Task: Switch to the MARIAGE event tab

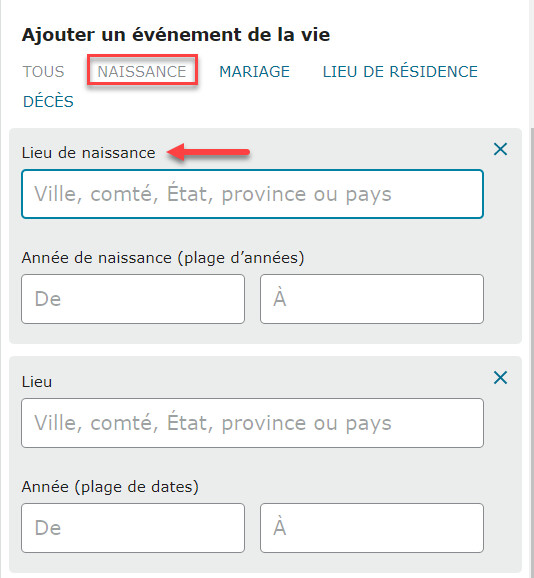Action: point(255,72)
